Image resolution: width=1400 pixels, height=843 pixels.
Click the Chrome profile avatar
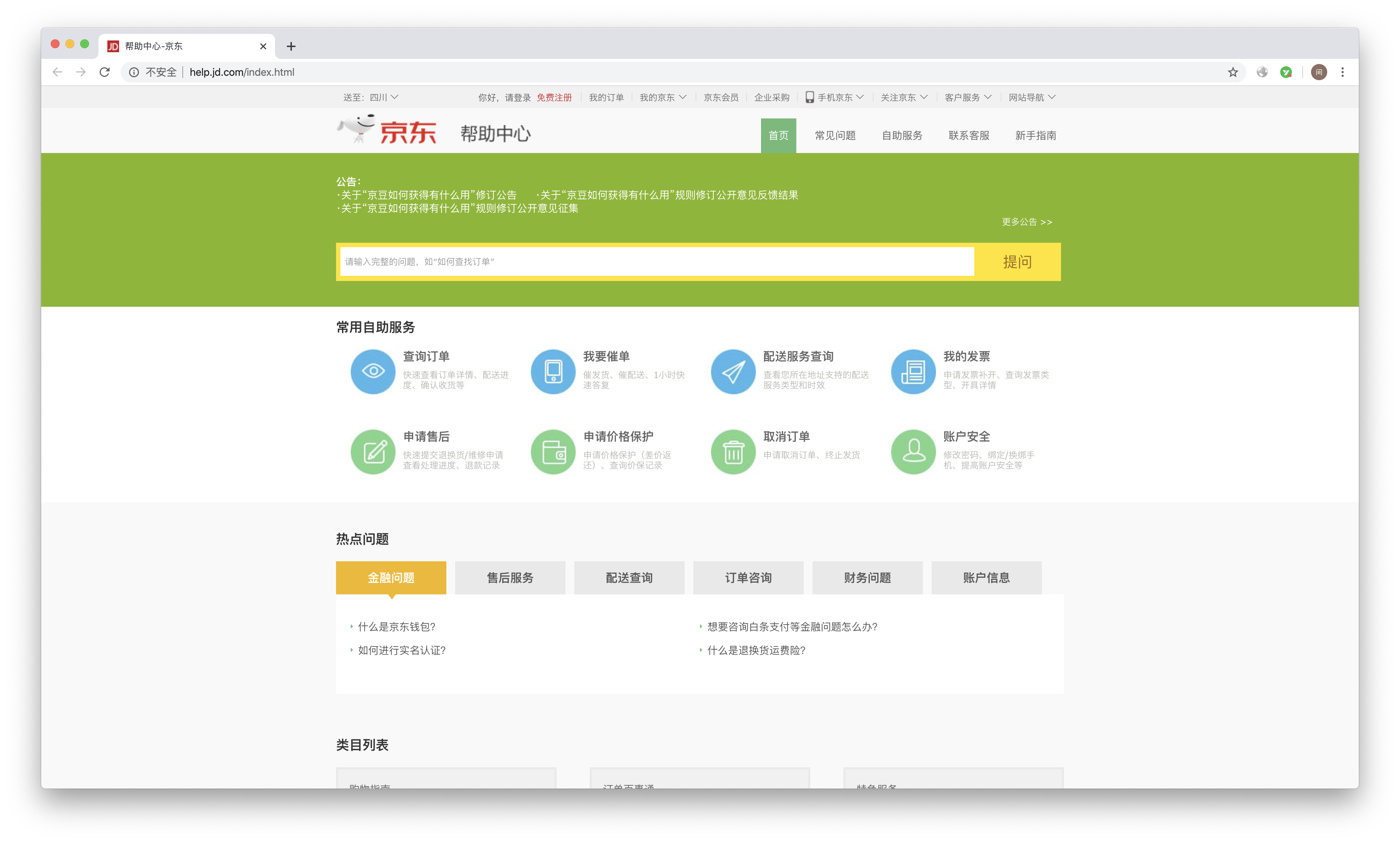pyautogui.click(x=1319, y=72)
